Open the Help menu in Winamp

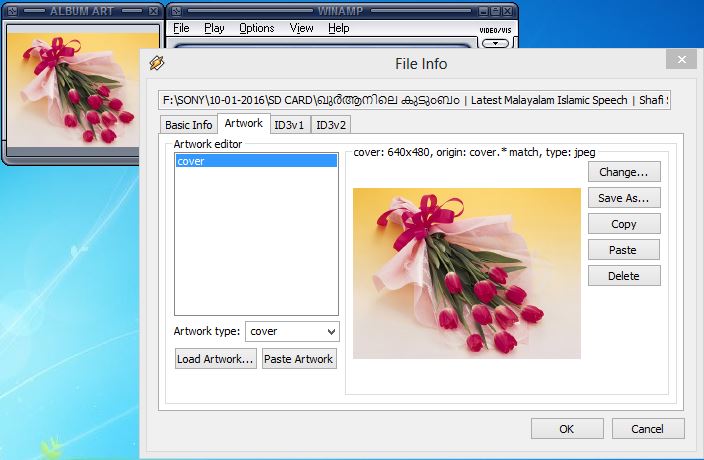[x=339, y=28]
